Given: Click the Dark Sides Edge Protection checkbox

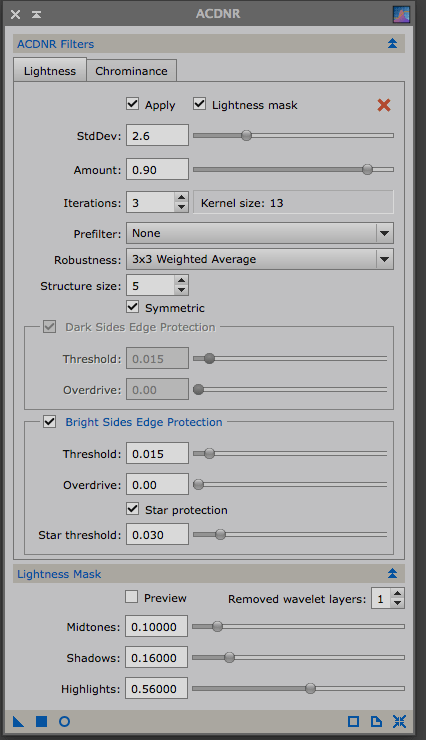Looking at the screenshot, I should click(x=50, y=327).
